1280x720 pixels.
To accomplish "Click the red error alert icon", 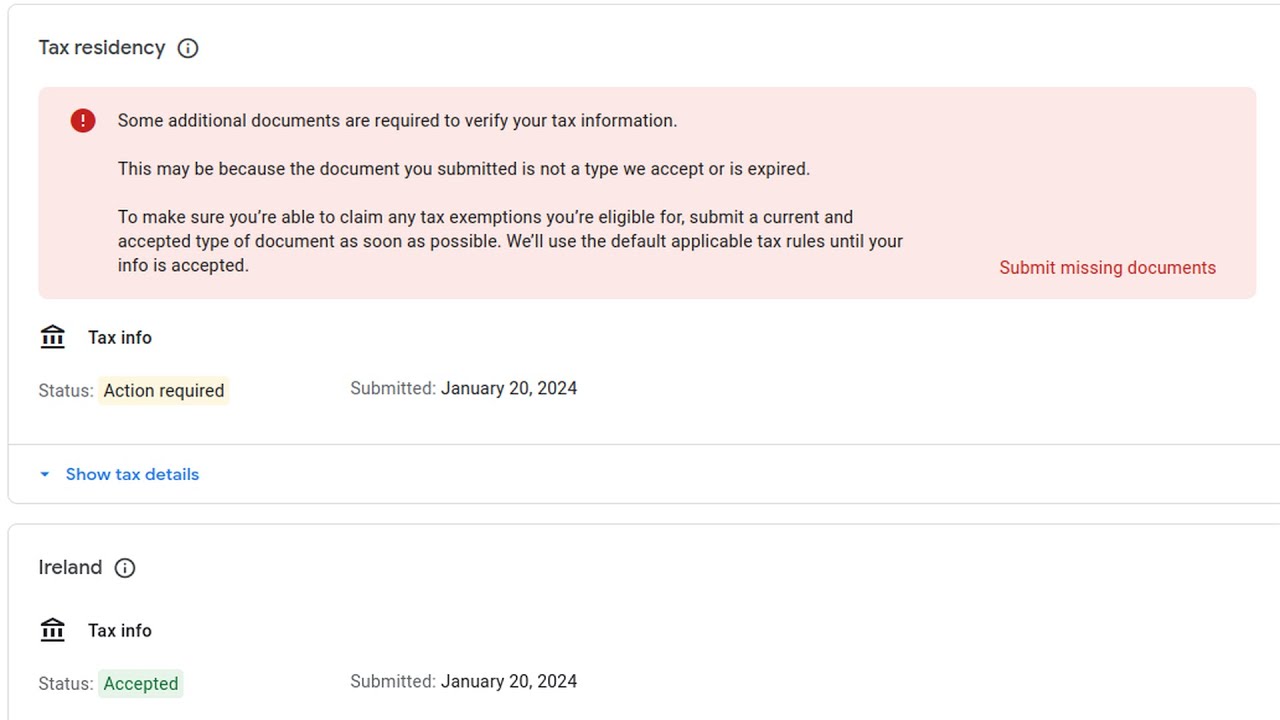I will (83, 121).
